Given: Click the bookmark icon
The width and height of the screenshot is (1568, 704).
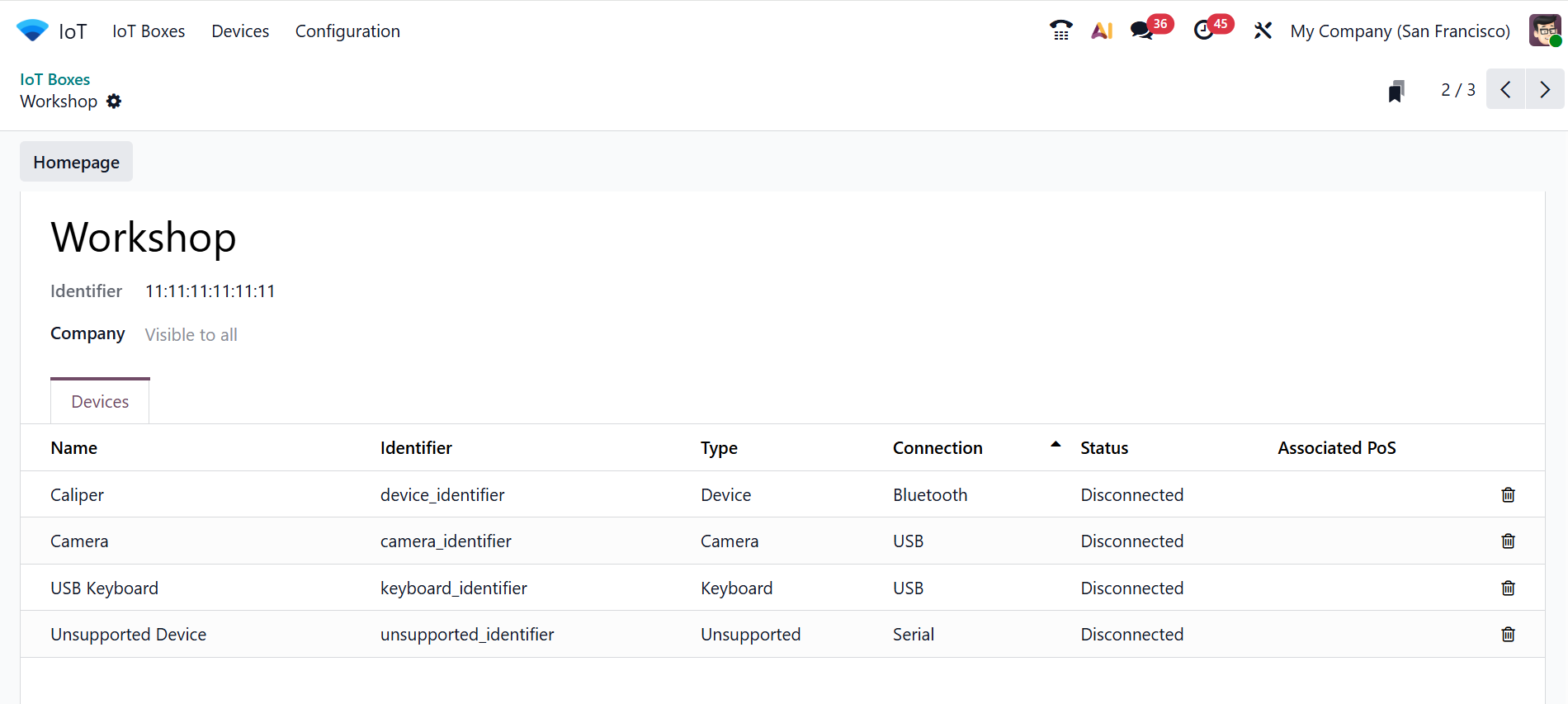Looking at the screenshot, I should (1396, 91).
